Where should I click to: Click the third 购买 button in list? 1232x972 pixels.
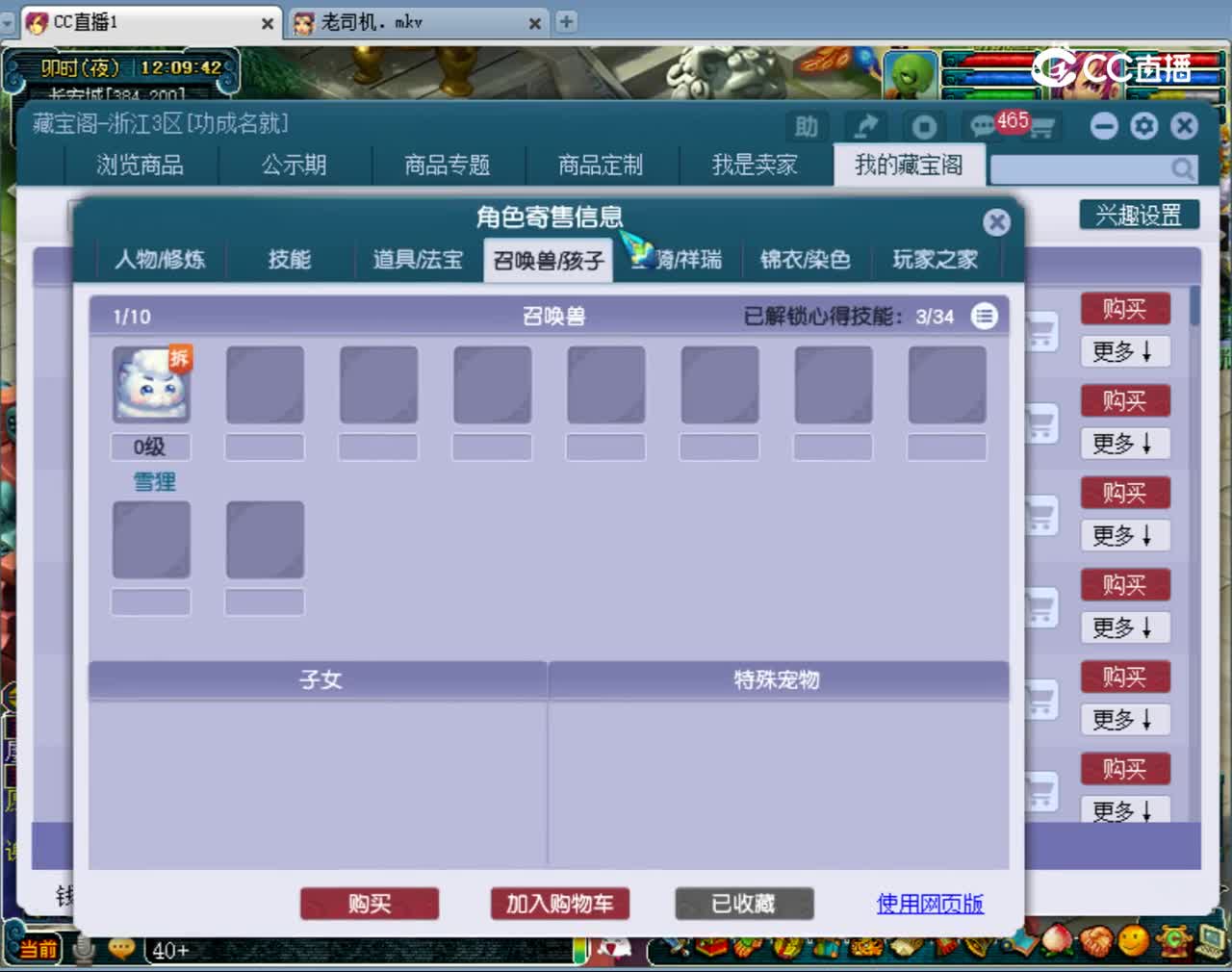(1125, 493)
